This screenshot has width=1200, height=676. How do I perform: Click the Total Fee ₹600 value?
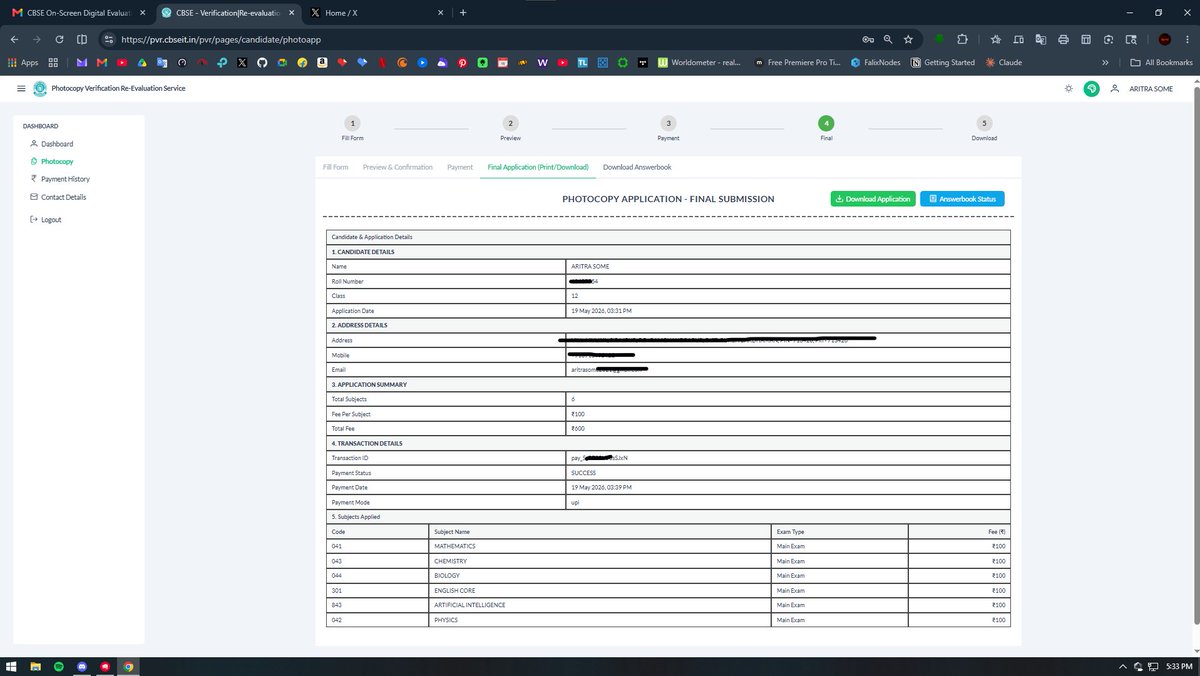[578, 428]
